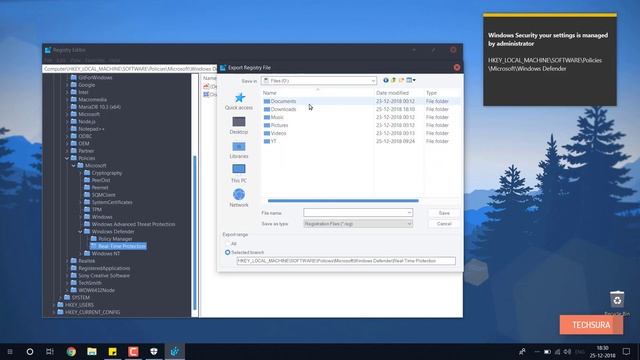Select the Music folder
Viewport: 640px width, 360px height.
pyautogui.click(x=273, y=117)
